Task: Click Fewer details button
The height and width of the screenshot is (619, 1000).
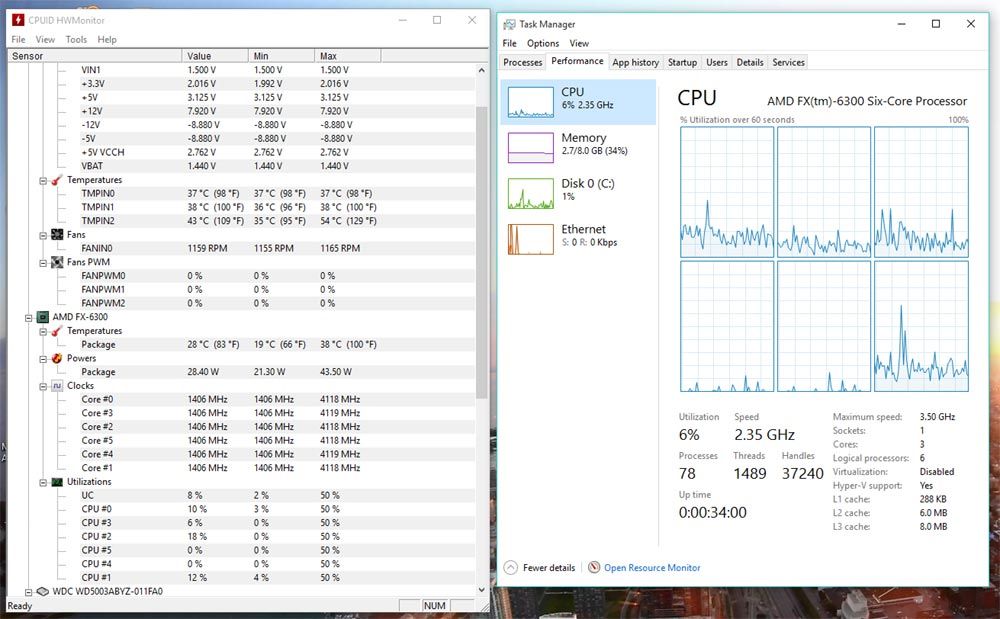Action: point(540,567)
